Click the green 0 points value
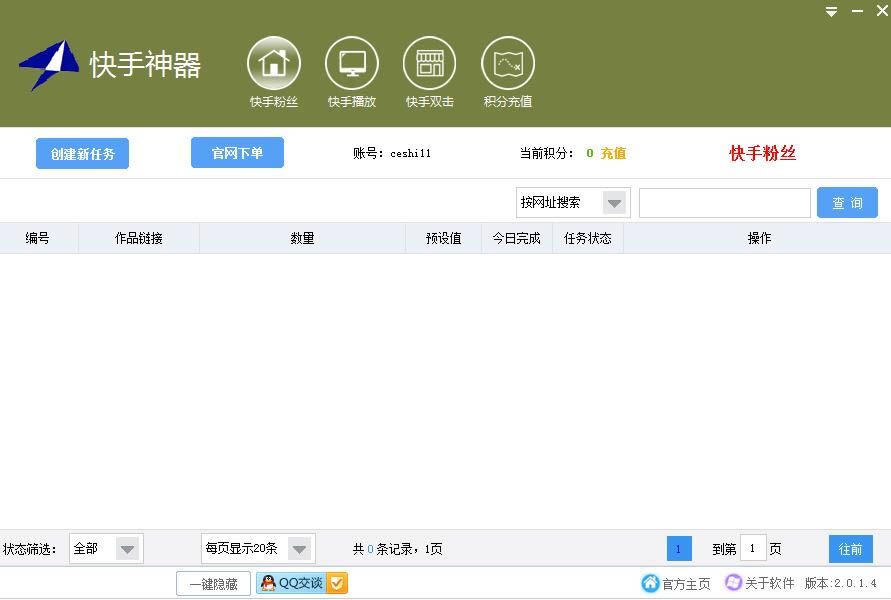This screenshot has width=891, height=600. (x=590, y=153)
